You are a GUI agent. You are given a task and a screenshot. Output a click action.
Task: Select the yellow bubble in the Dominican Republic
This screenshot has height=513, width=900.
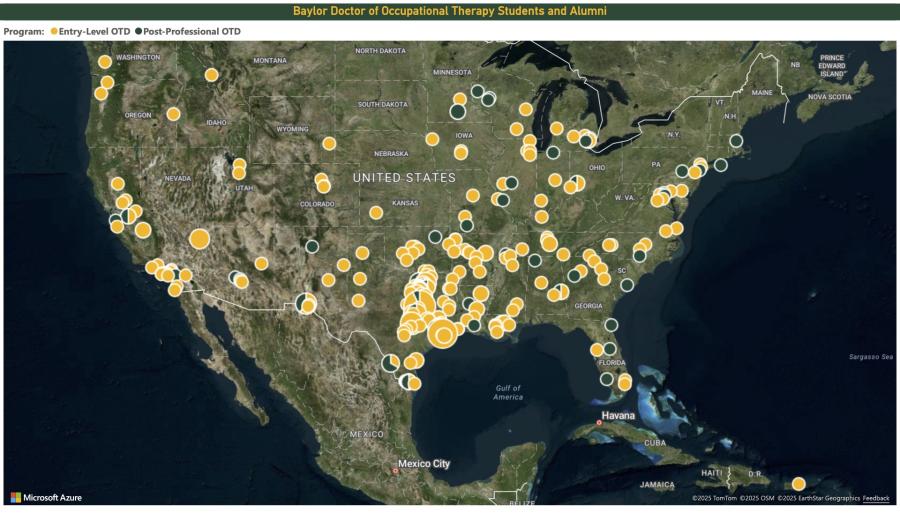point(798,483)
